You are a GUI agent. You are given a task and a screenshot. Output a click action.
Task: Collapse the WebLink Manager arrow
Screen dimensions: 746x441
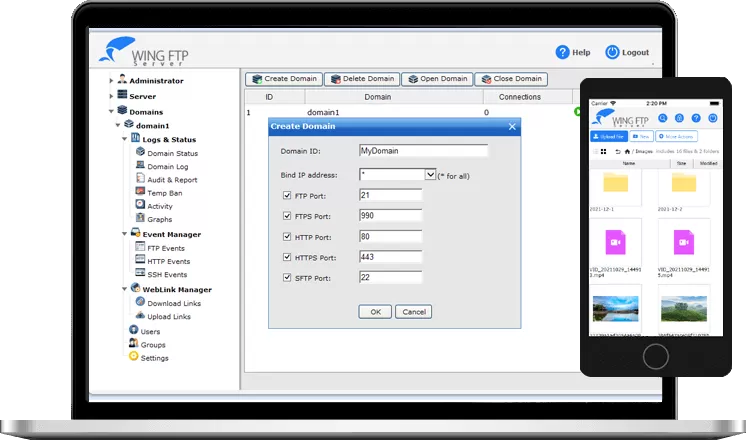[x=125, y=289]
